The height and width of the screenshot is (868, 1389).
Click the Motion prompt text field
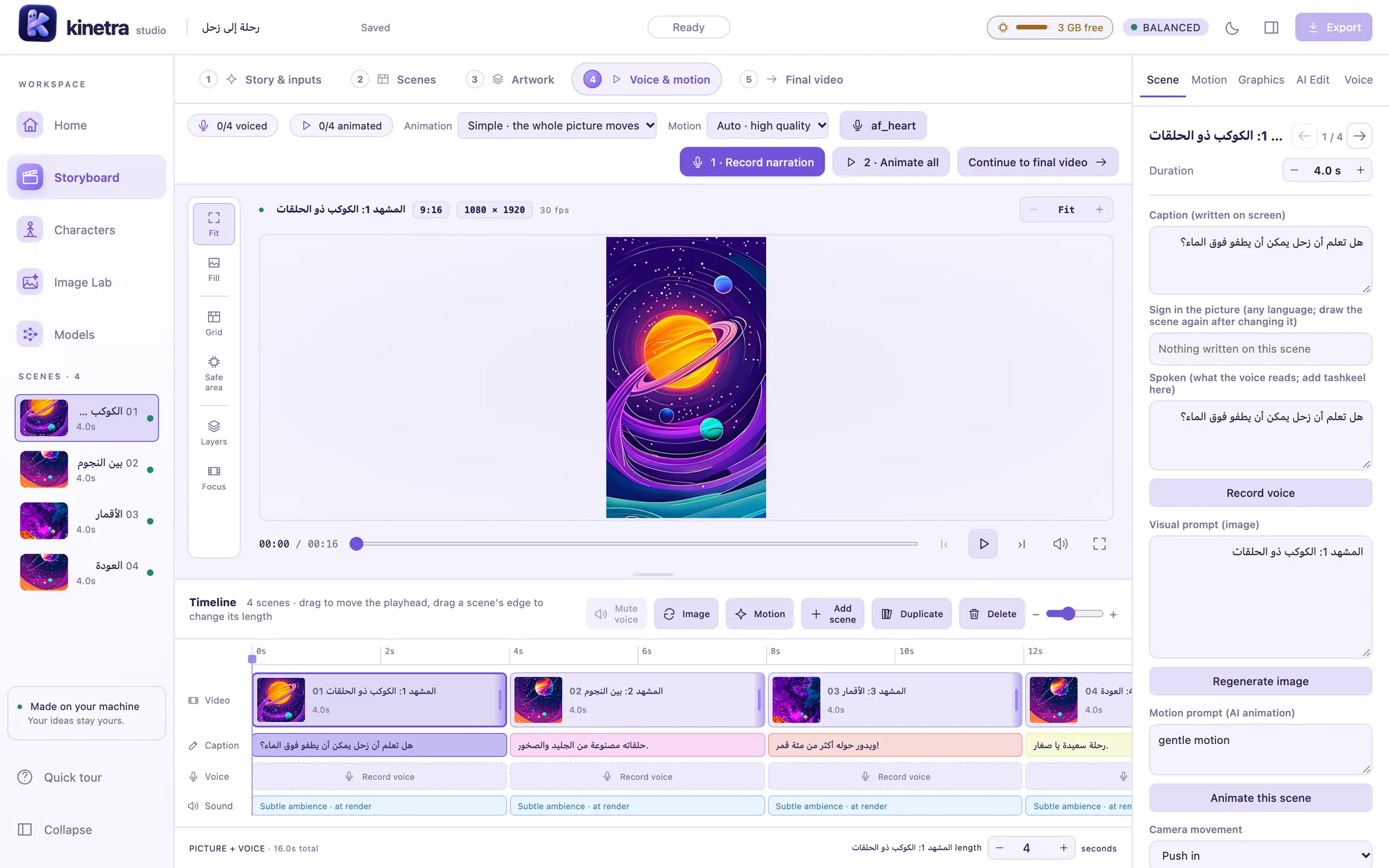click(x=1260, y=749)
